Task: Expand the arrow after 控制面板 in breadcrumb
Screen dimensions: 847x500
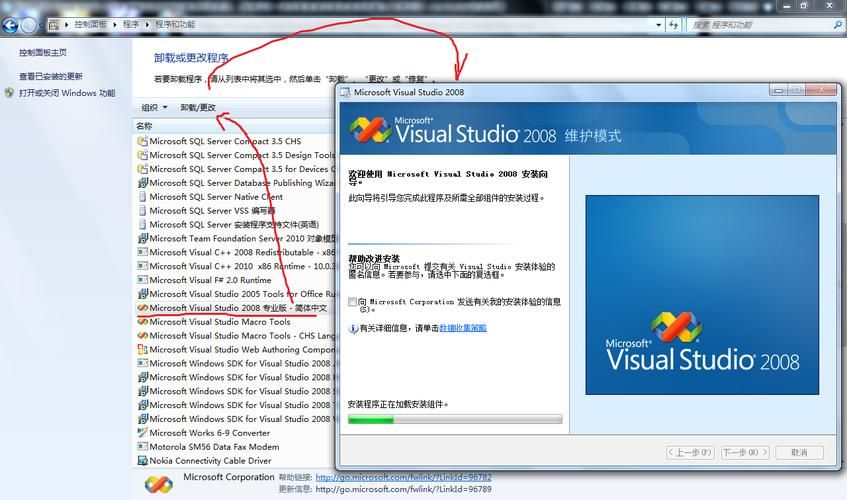Action: (x=115, y=25)
